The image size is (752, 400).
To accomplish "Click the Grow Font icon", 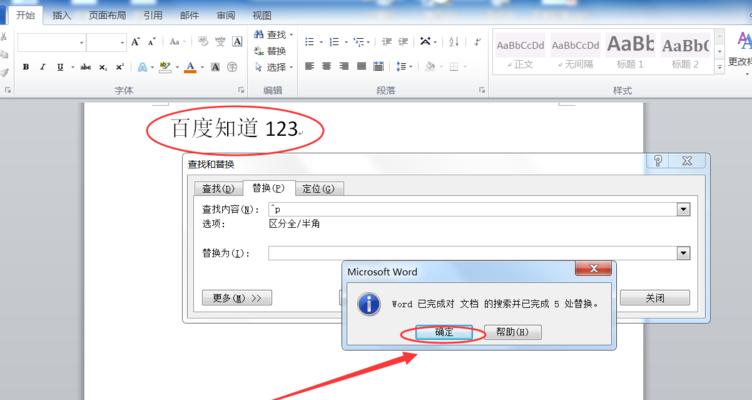I will [x=136, y=42].
